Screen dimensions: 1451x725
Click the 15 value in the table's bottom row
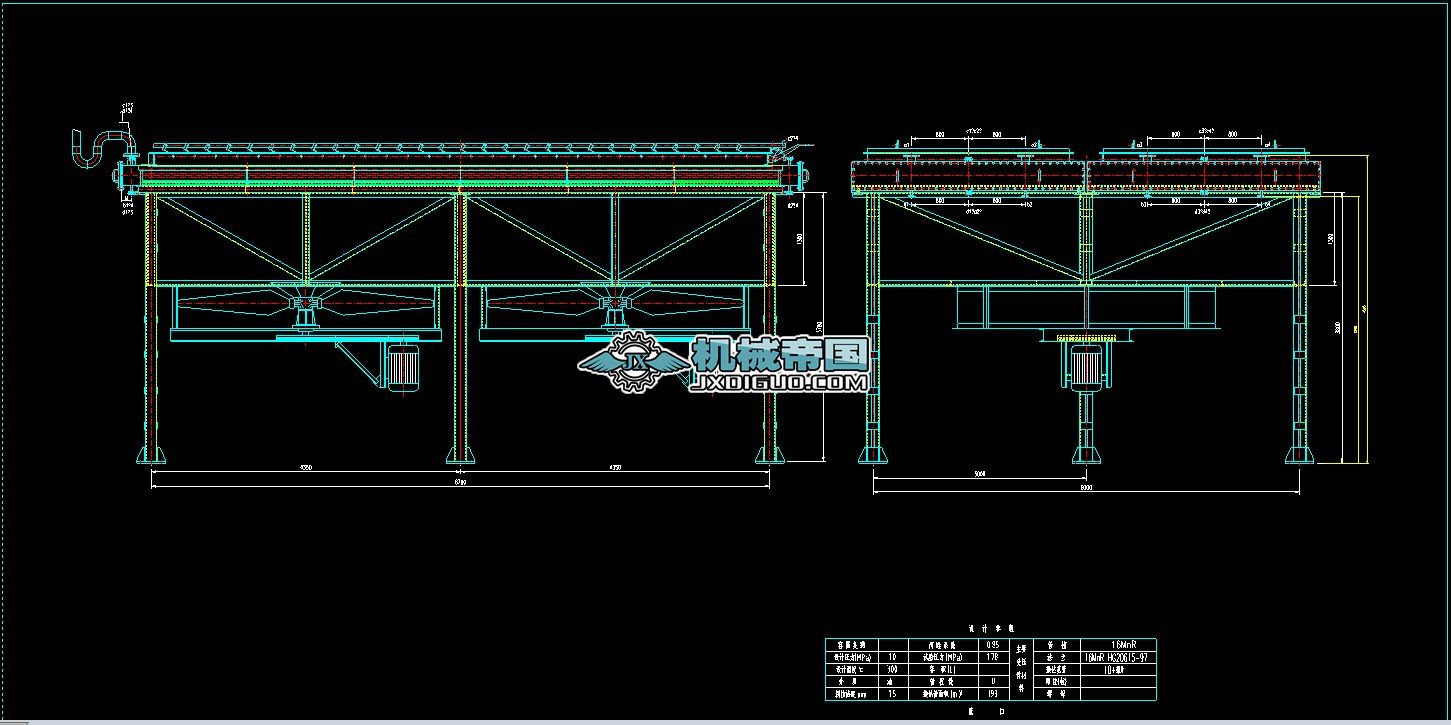[892, 693]
